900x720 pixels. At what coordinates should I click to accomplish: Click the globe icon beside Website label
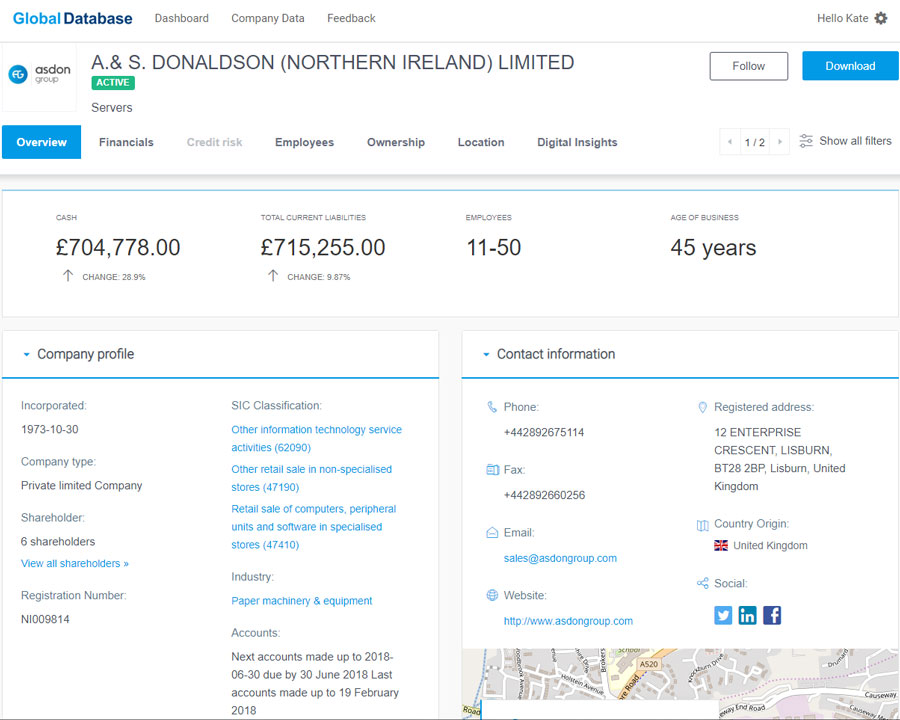click(x=492, y=595)
